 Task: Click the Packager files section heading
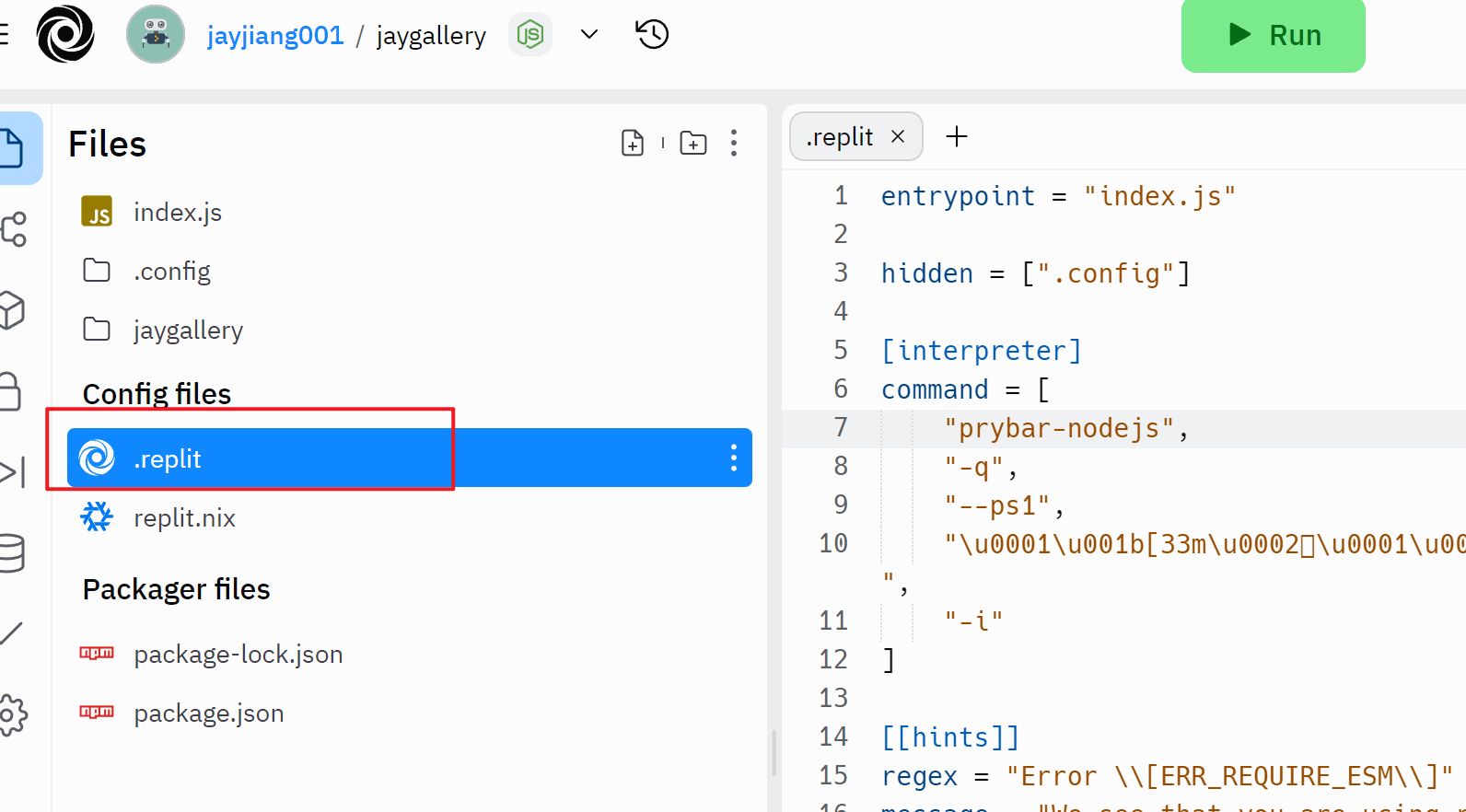point(176,589)
